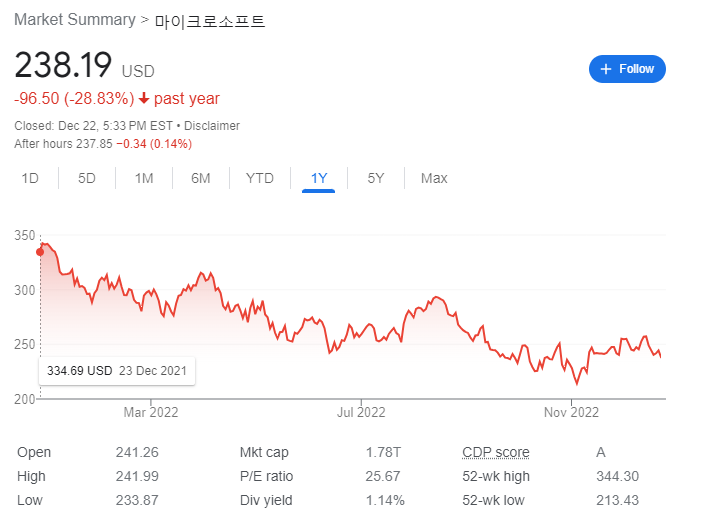Click the Mkt cap value 1.78T
This screenshot has height=519, width=706.
[383, 452]
